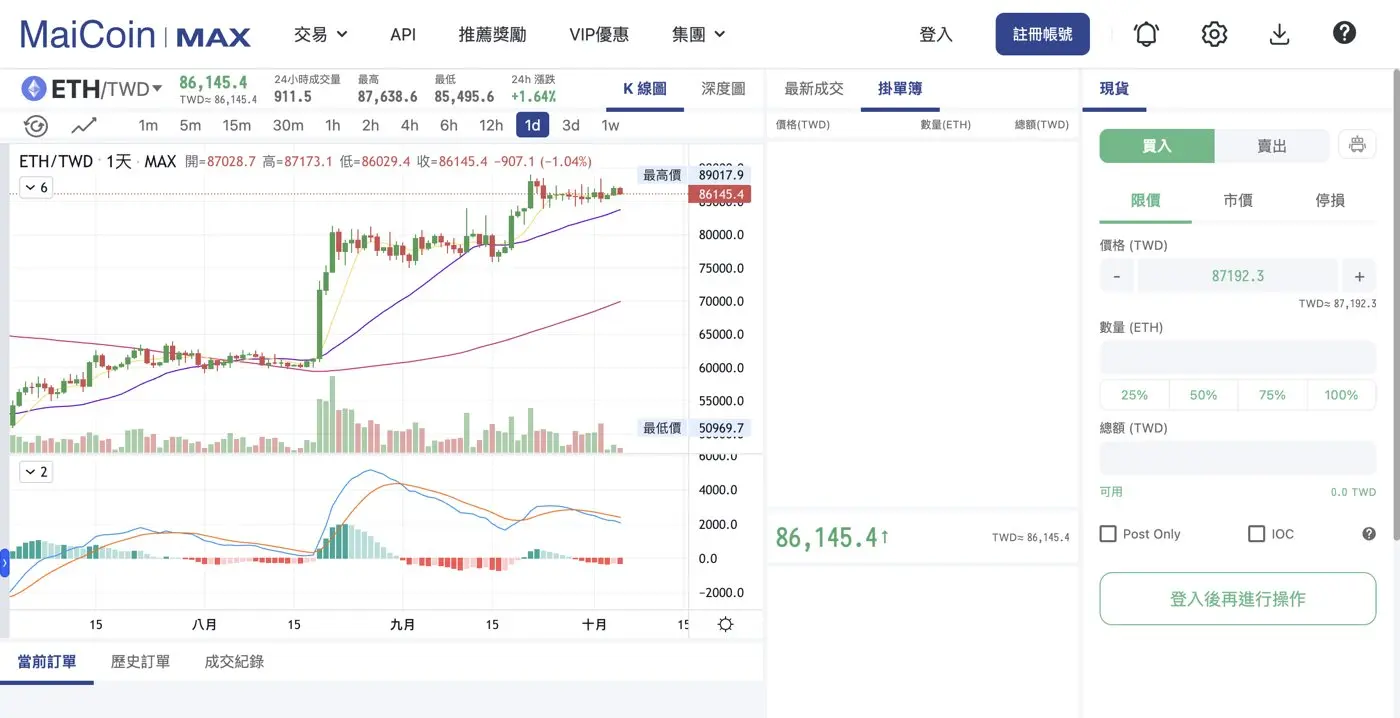
Task: Switch to 最新成交 tab
Action: pos(814,89)
